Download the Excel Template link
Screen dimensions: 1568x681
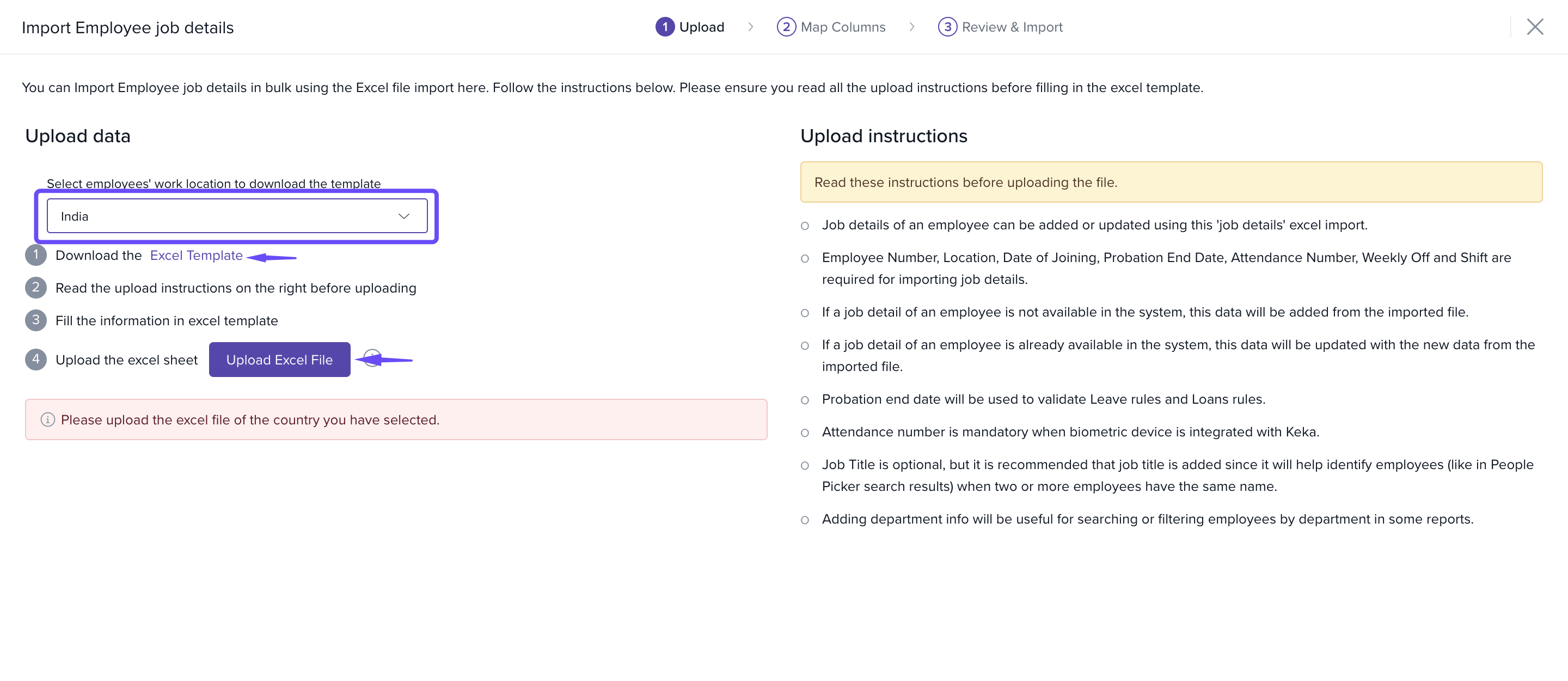pos(196,255)
